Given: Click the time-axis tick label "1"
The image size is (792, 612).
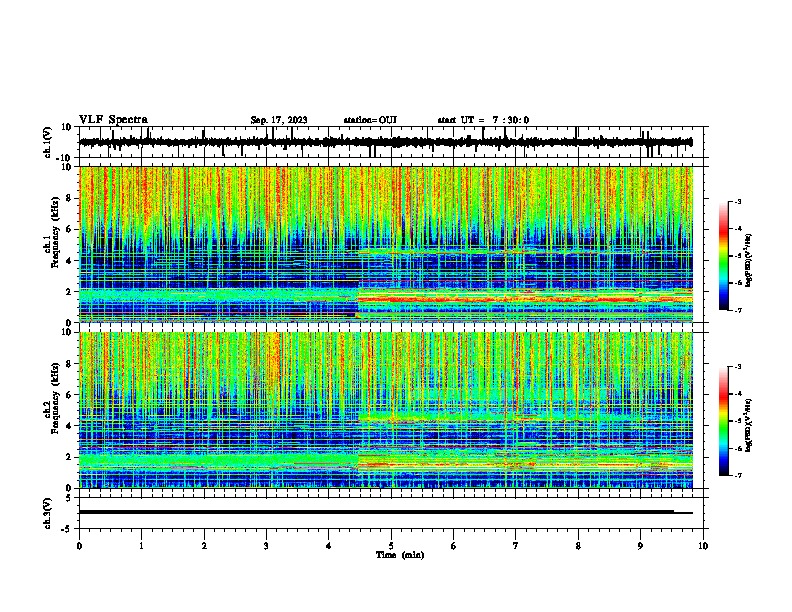Looking at the screenshot, I should click(141, 546).
